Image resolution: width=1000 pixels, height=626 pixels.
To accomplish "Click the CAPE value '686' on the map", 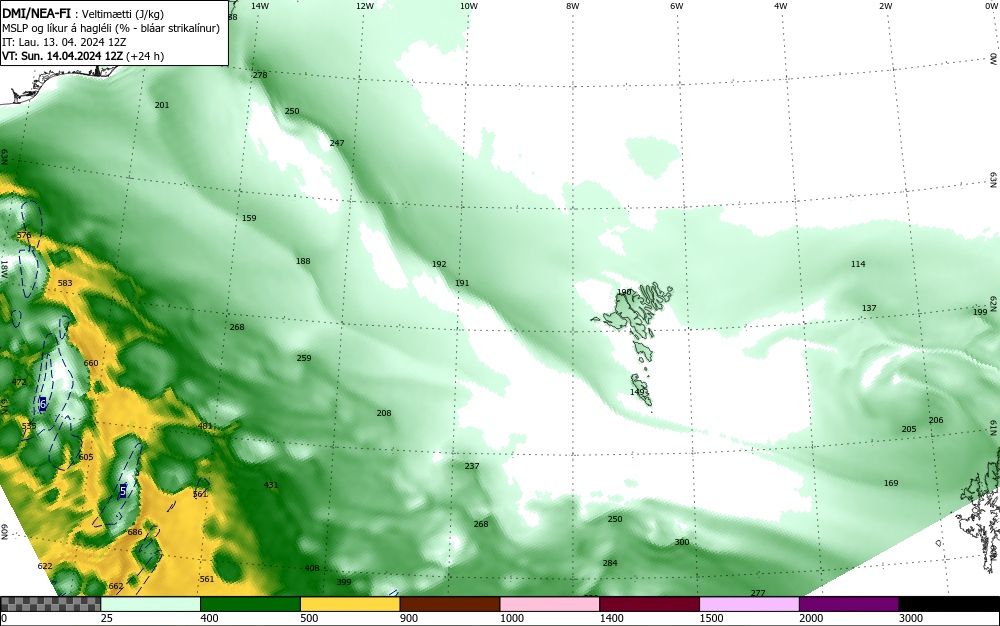I will point(135,532).
